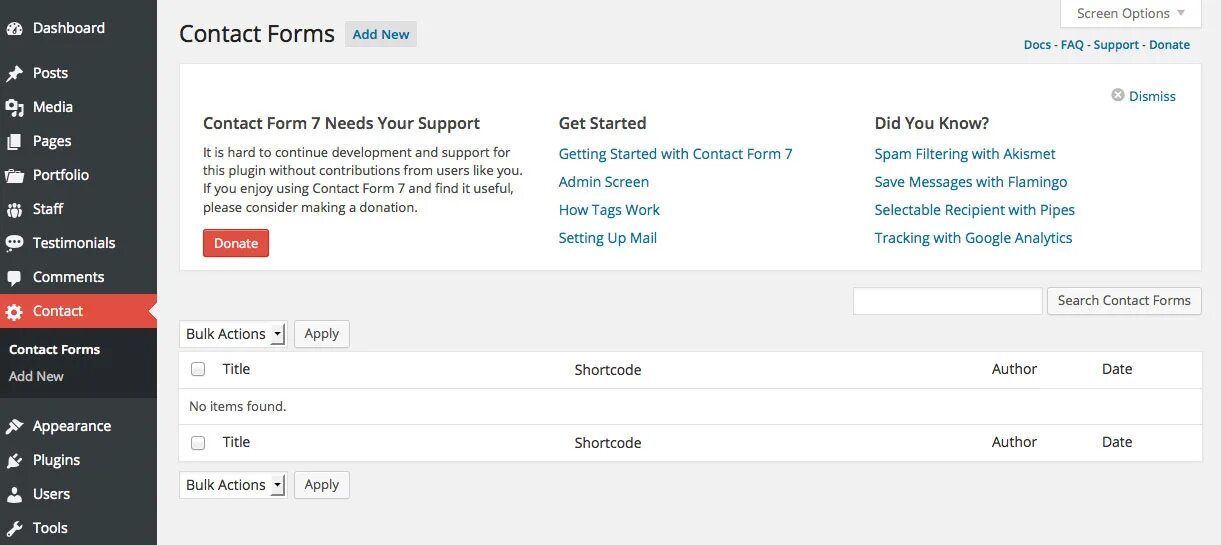Click the Dismiss circle-x icon
This screenshot has width=1221, height=545.
click(1118, 96)
